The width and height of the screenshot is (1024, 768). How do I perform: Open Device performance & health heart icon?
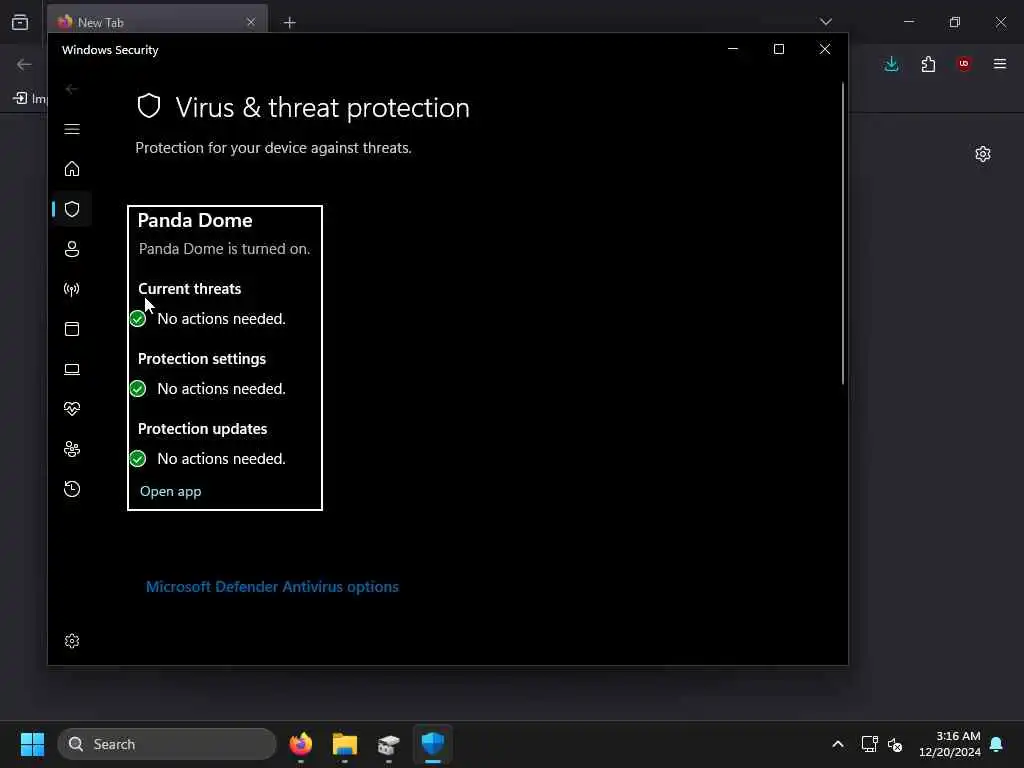tap(72, 409)
